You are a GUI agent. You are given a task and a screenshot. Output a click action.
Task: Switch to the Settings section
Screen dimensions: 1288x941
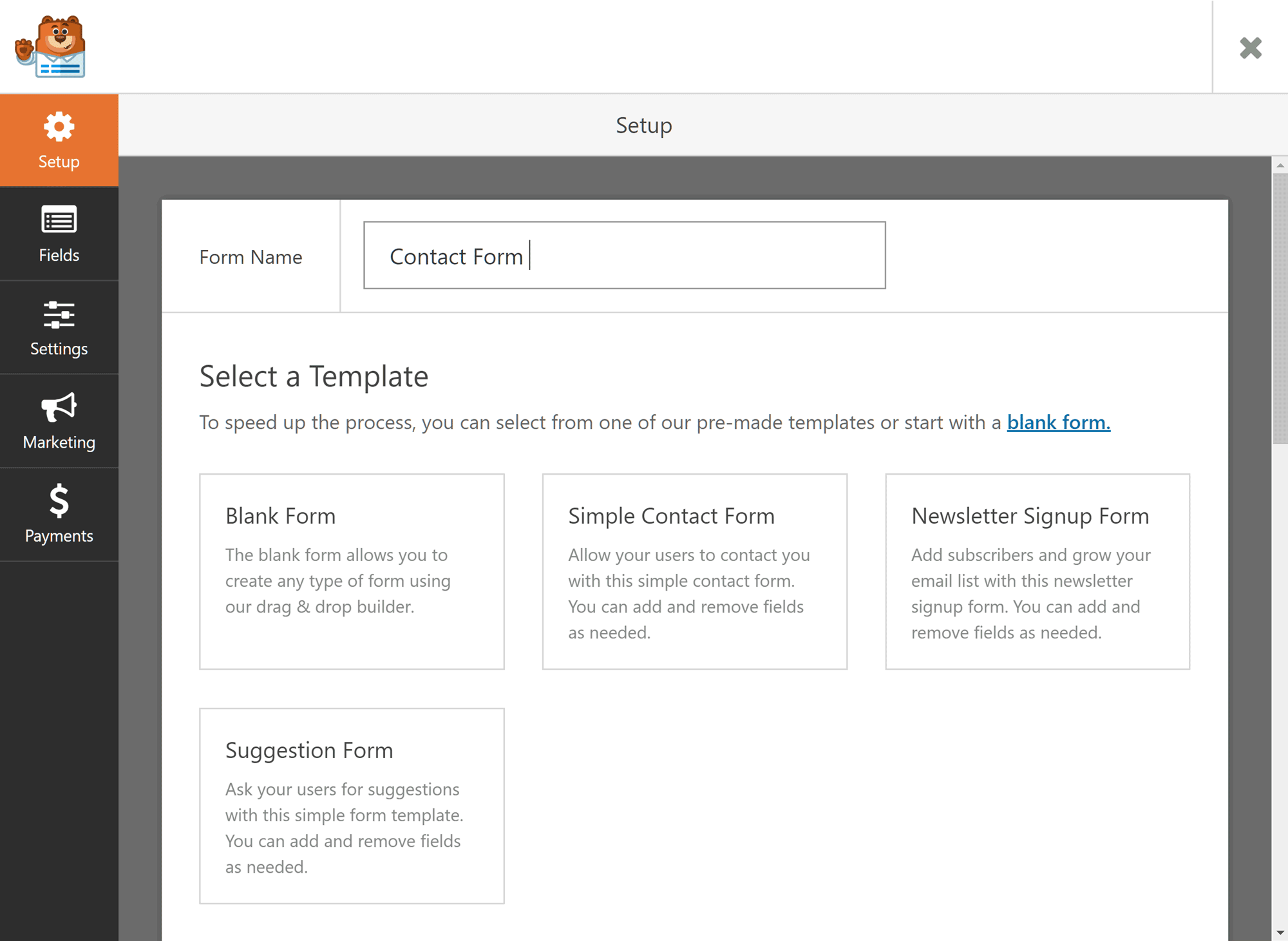click(x=58, y=328)
